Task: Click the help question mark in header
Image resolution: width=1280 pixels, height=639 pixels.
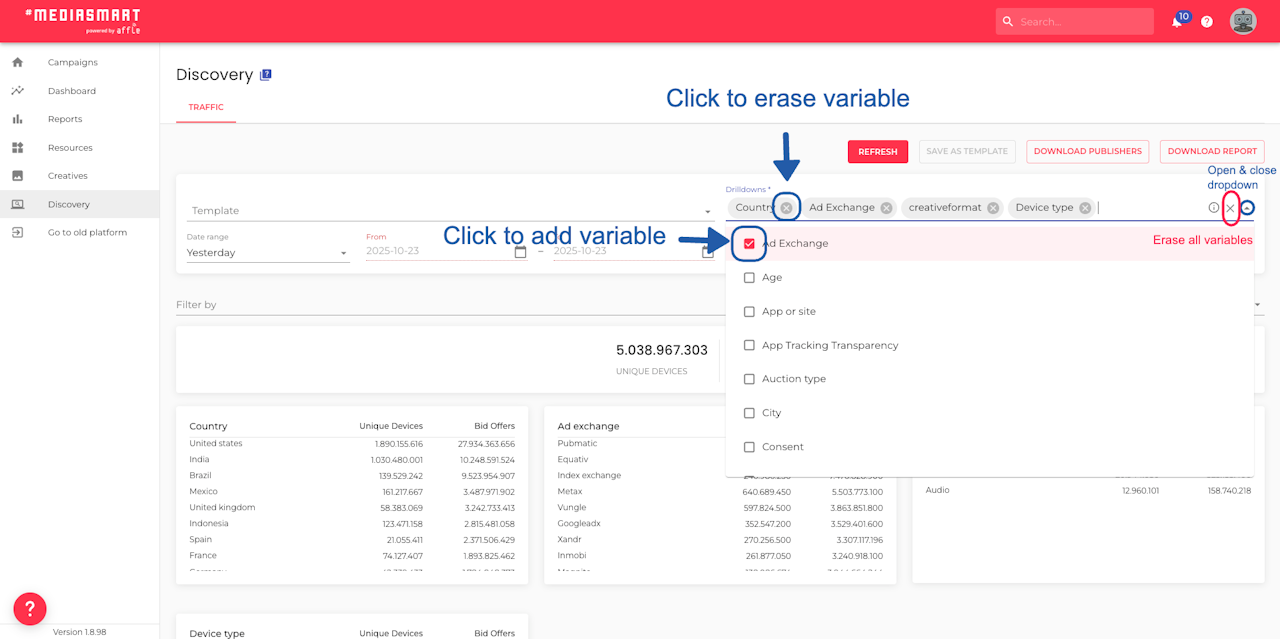Action: (x=1207, y=22)
